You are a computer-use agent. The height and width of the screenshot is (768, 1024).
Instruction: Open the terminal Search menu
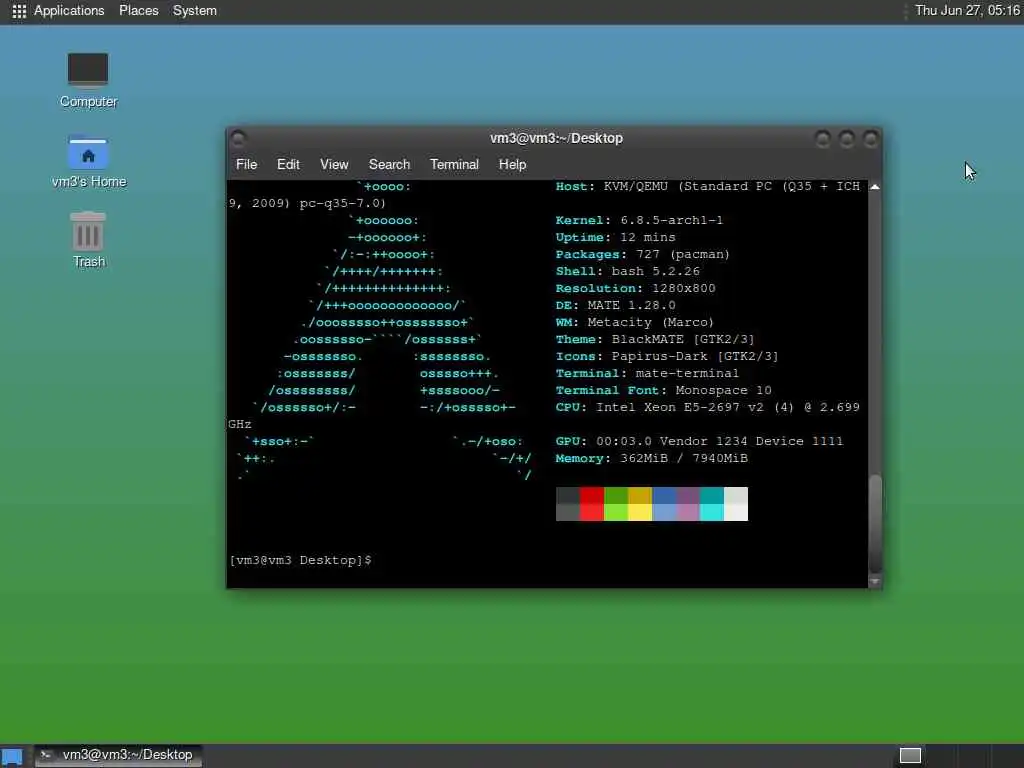[x=389, y=165]
